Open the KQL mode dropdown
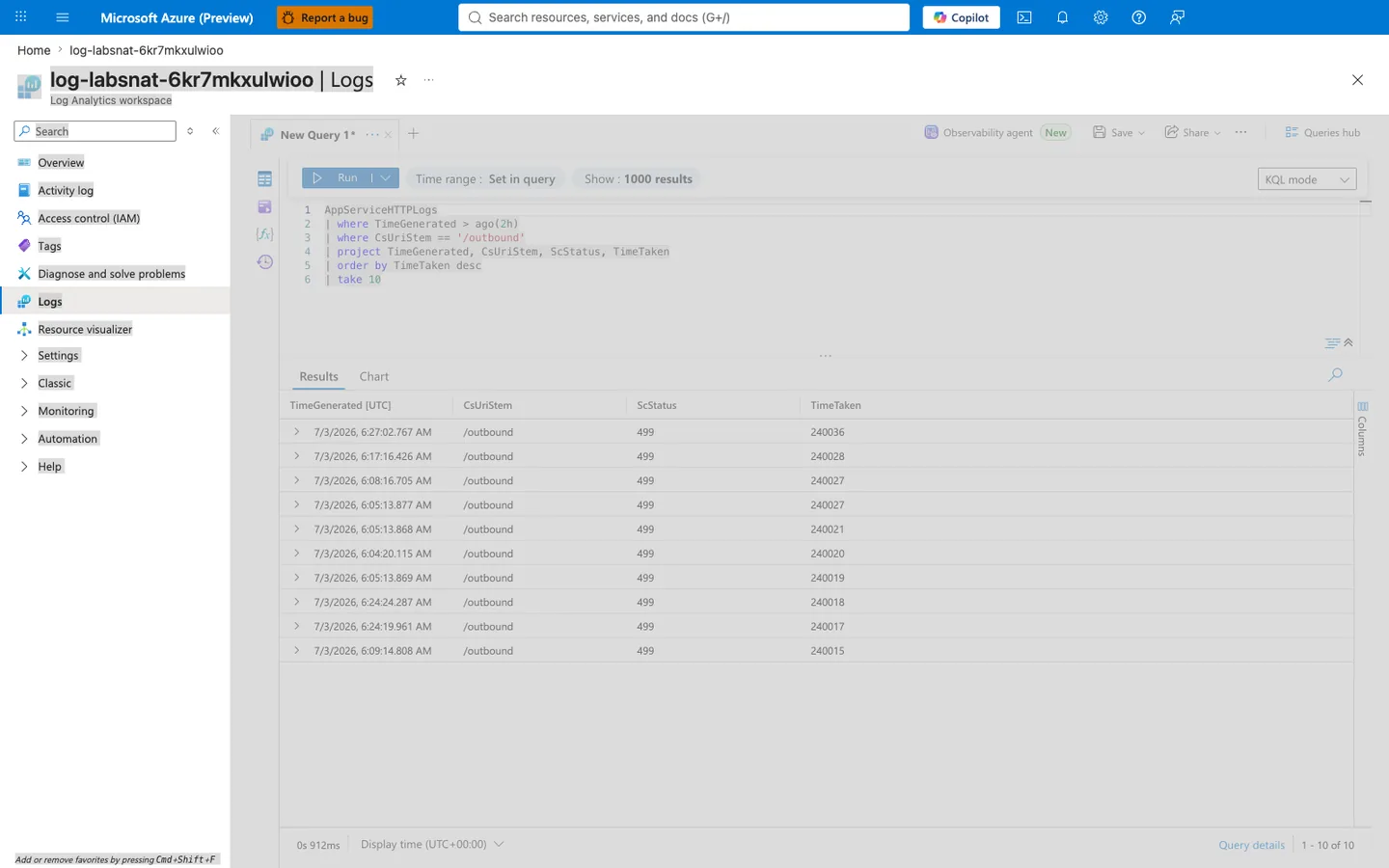 1307,179
